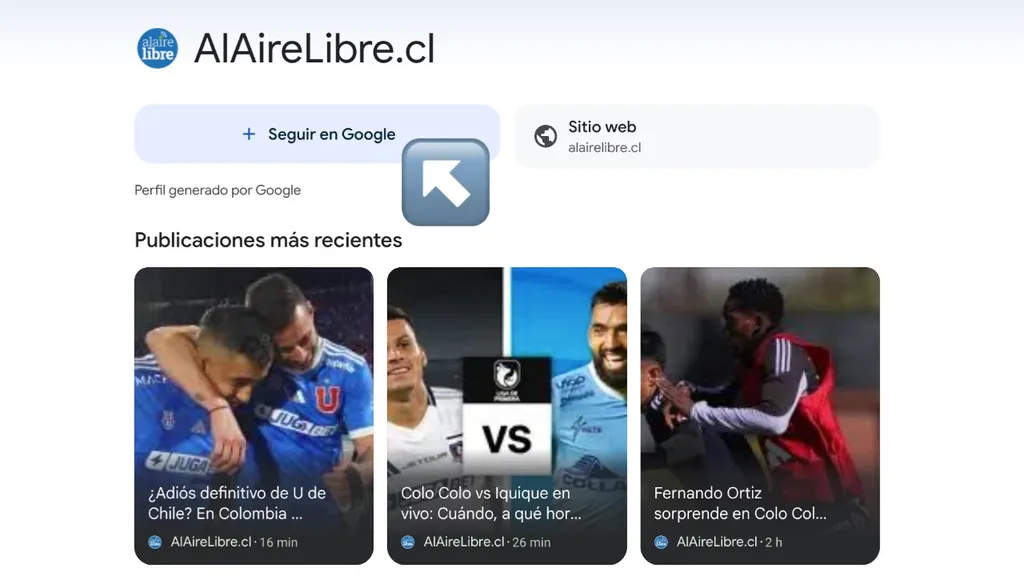Click the Perfil generado por Google text

pos(217,190)
